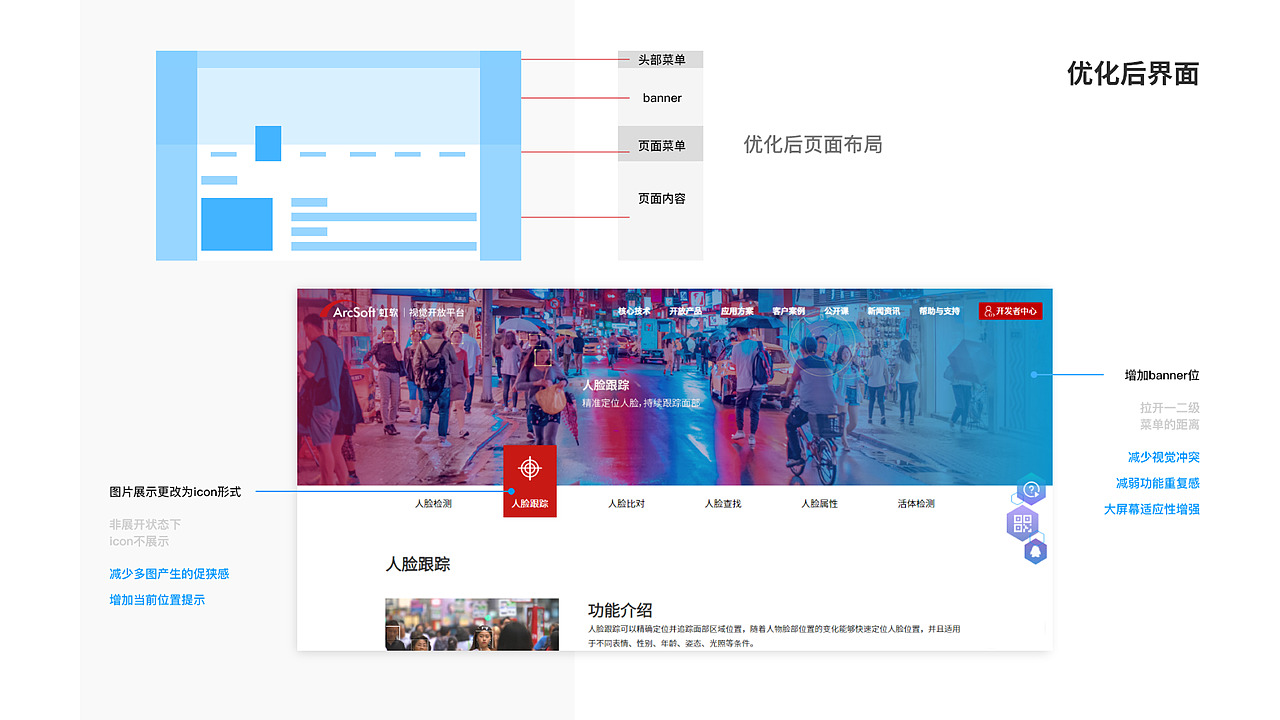The image size is (1280, 720).
Task: Open the QQ penguin hexagon icon
Action: (1035, 550)
